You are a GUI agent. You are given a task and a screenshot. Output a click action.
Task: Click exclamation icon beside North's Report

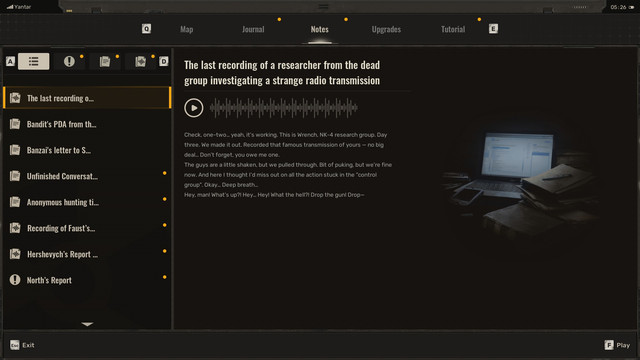click(x=15, y=280)
